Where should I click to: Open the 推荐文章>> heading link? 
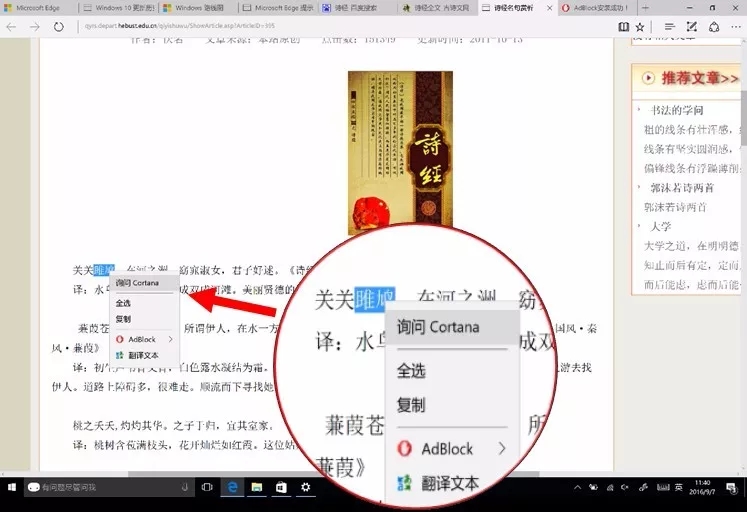tap(700, 78)
